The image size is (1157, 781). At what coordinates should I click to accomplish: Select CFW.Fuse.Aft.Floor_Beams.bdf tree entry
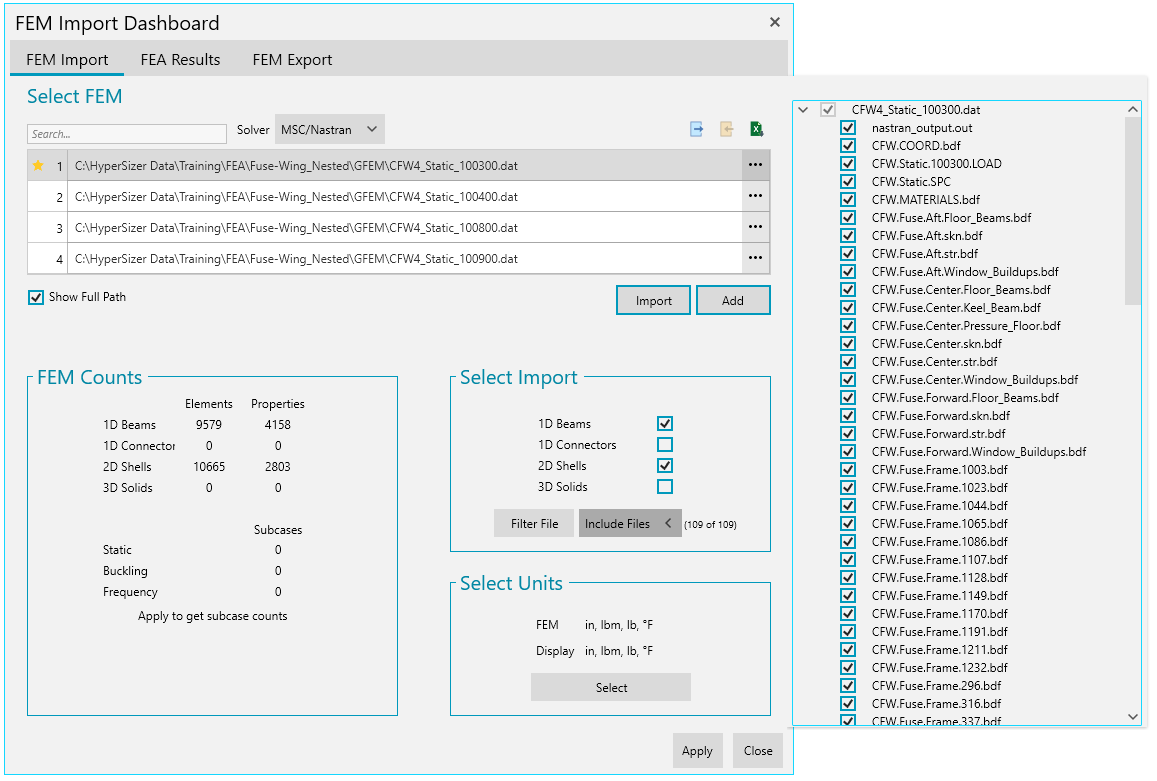951,218
